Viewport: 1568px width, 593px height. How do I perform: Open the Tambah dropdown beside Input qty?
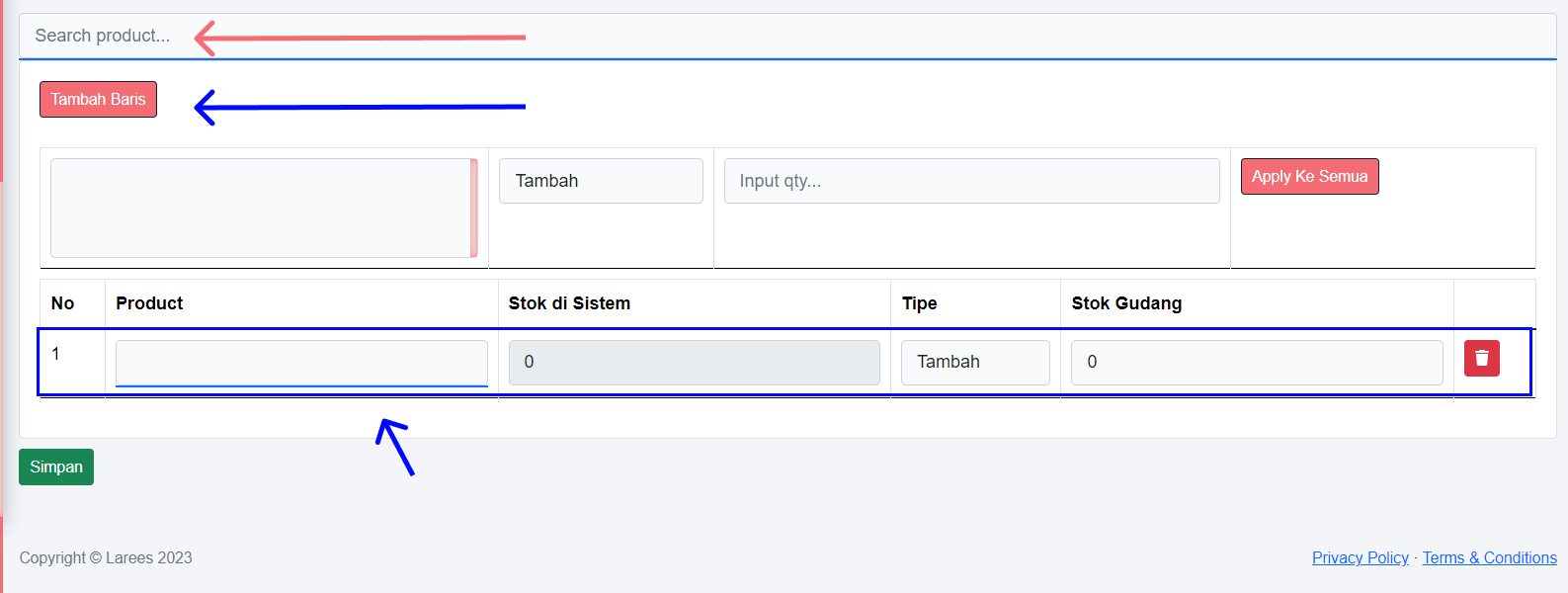601,181
